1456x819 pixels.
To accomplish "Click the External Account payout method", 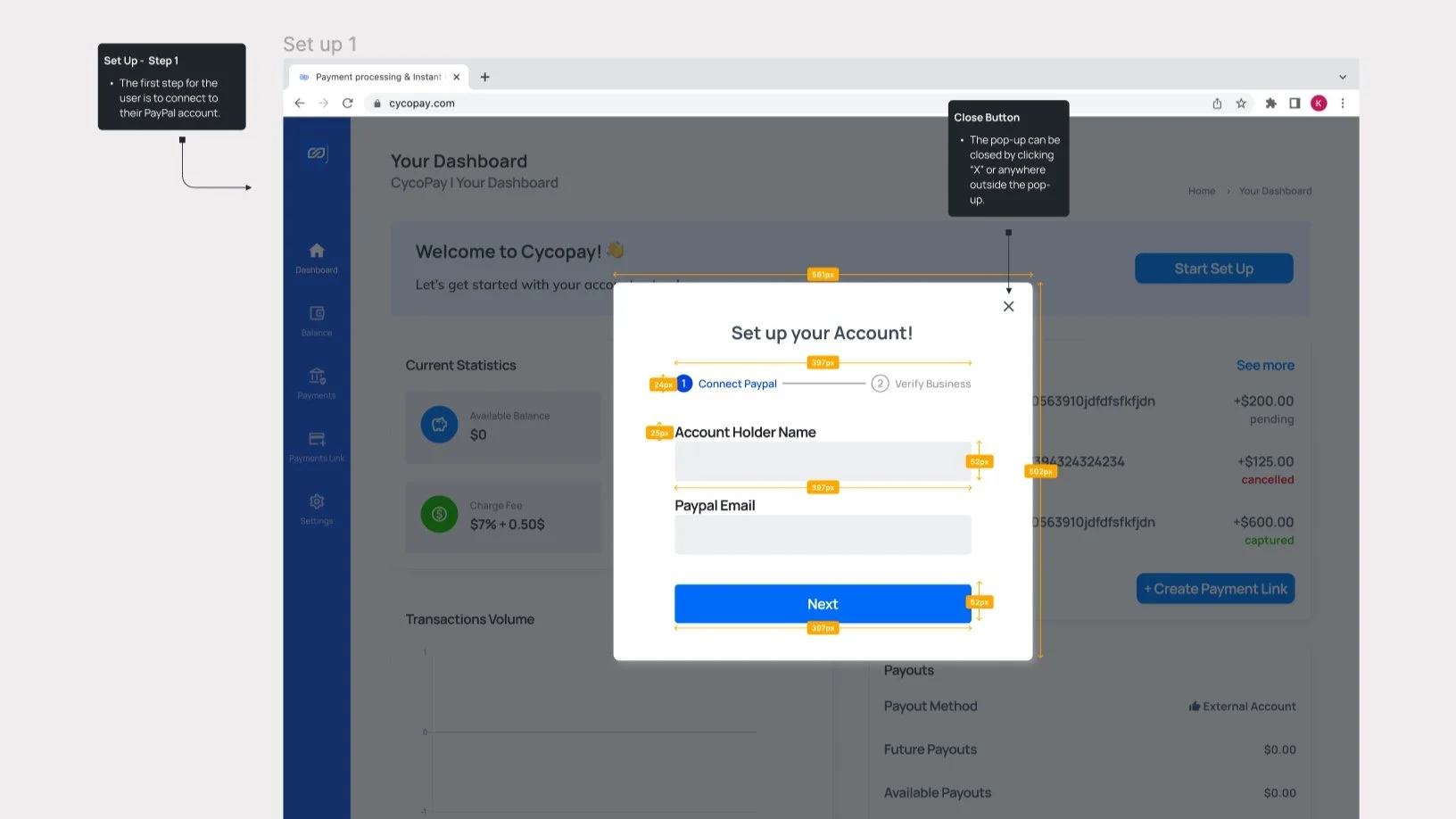I will (1243, 707).
